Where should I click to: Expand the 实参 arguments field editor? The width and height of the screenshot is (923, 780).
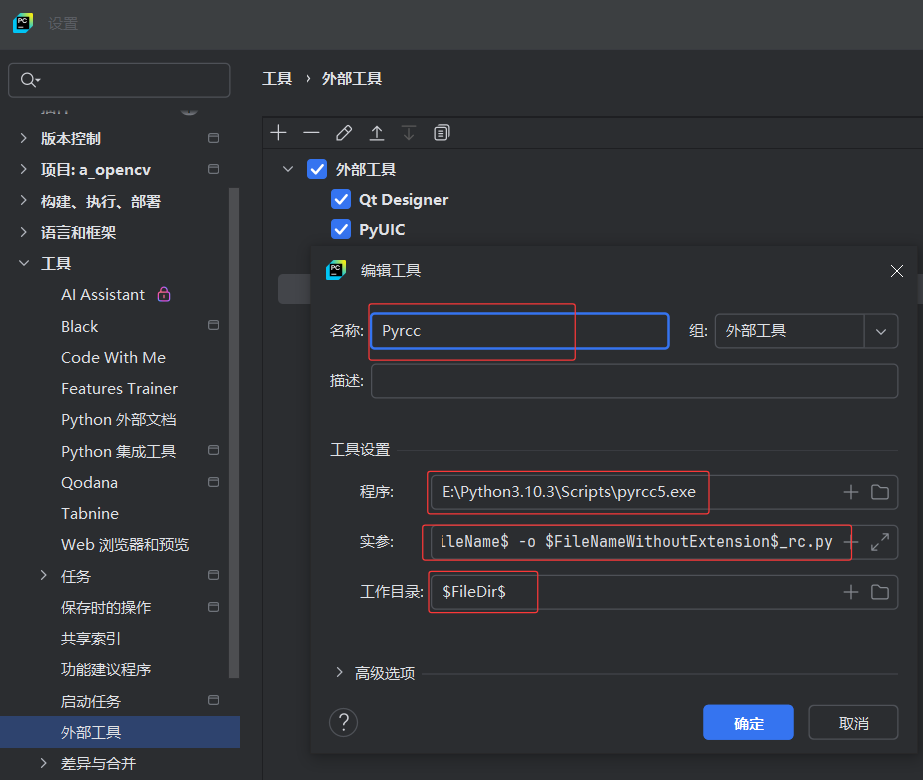[880, 542]
